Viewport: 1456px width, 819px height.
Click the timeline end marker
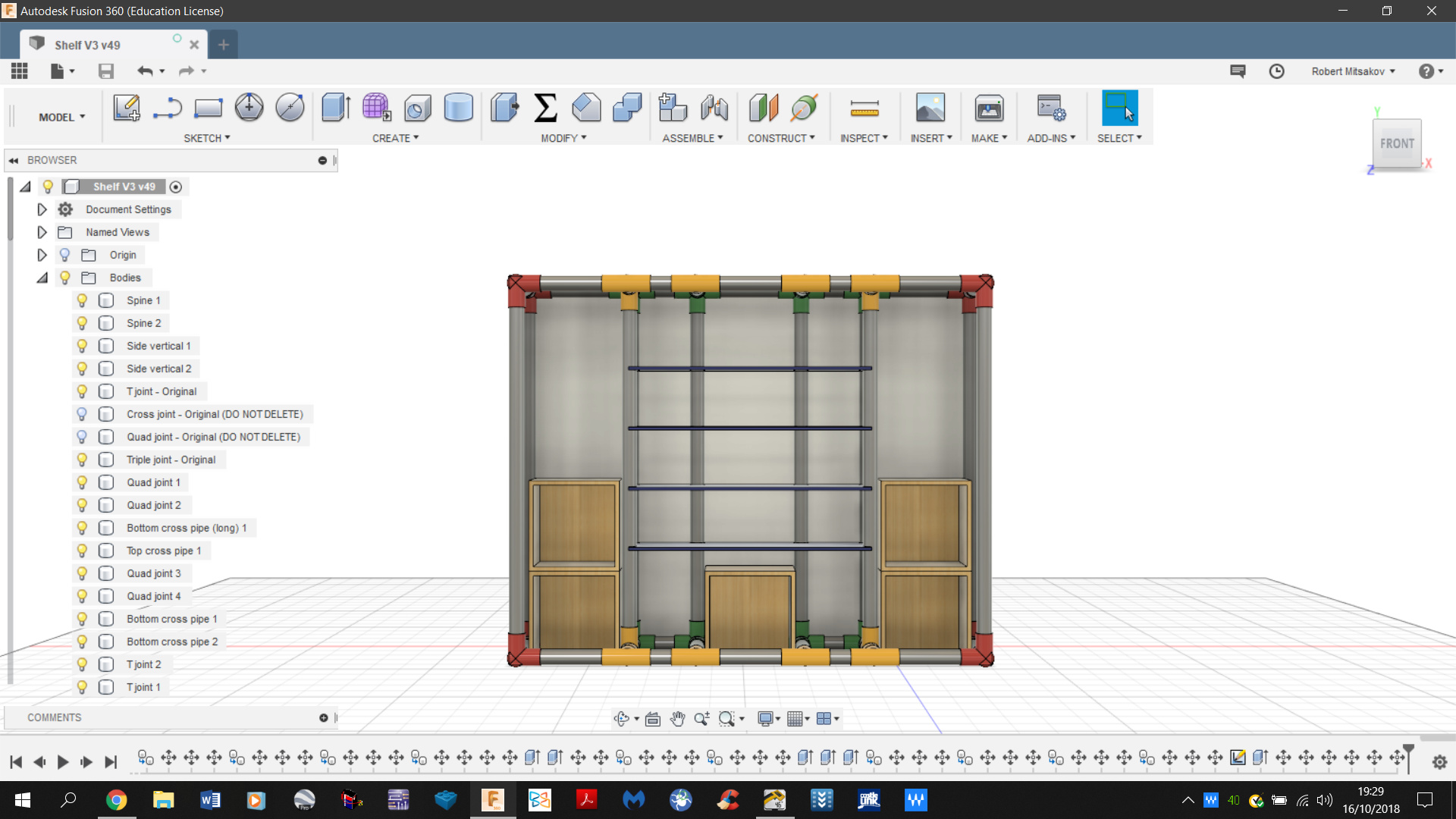tap(1408, 757)
